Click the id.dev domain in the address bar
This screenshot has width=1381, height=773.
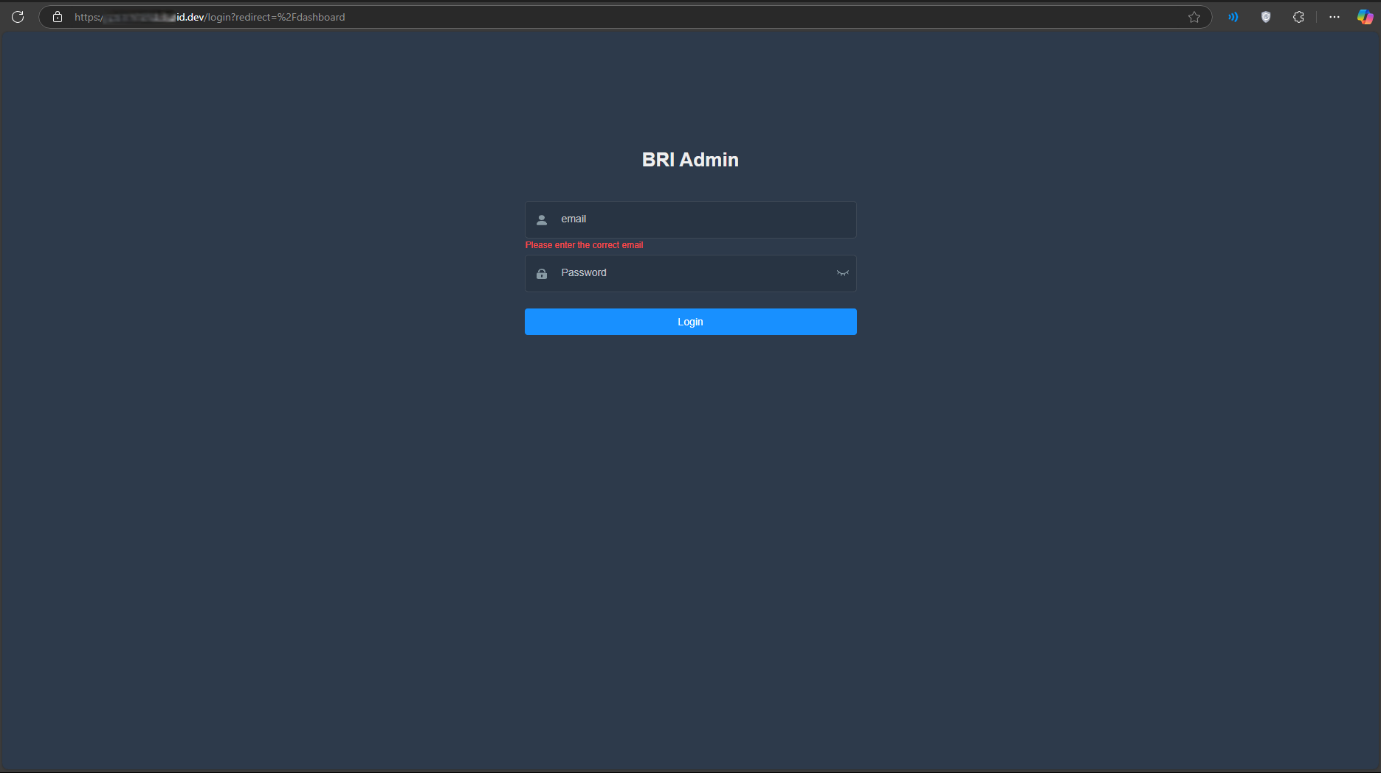pyautogui.click(x=189, y=17)
